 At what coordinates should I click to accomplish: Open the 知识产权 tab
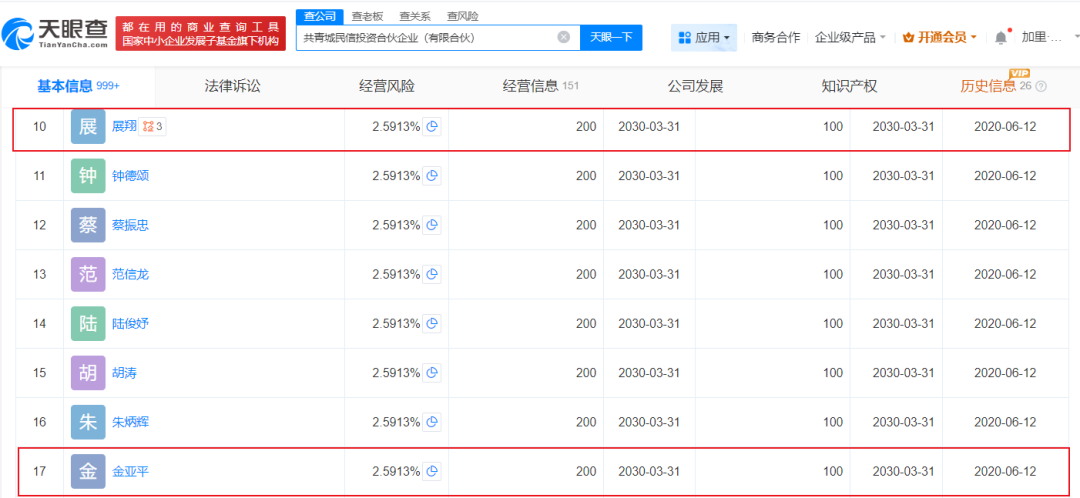pyautogui.click(x=849, y=86)
